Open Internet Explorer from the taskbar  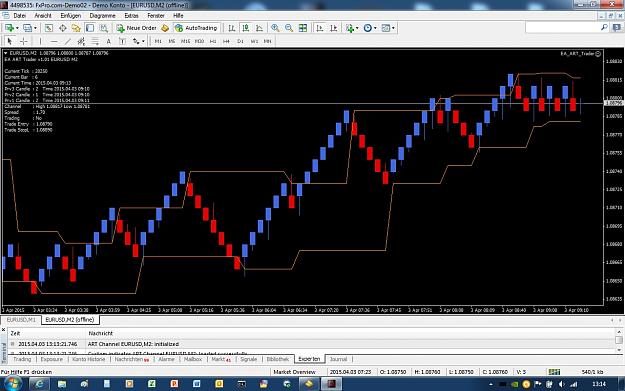coord(39,384)
